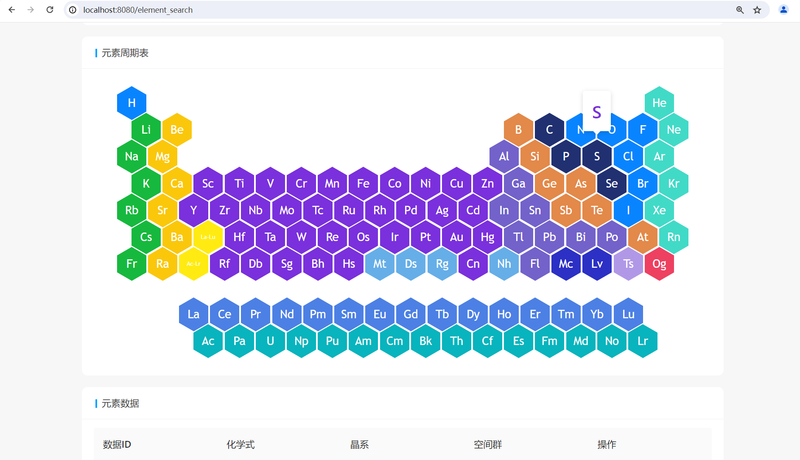Image resolution: width=800 pixels, height=460 pixels.
Task: Click the 化学式 column header
Action: pyautogui.click(x=240, y=445)
